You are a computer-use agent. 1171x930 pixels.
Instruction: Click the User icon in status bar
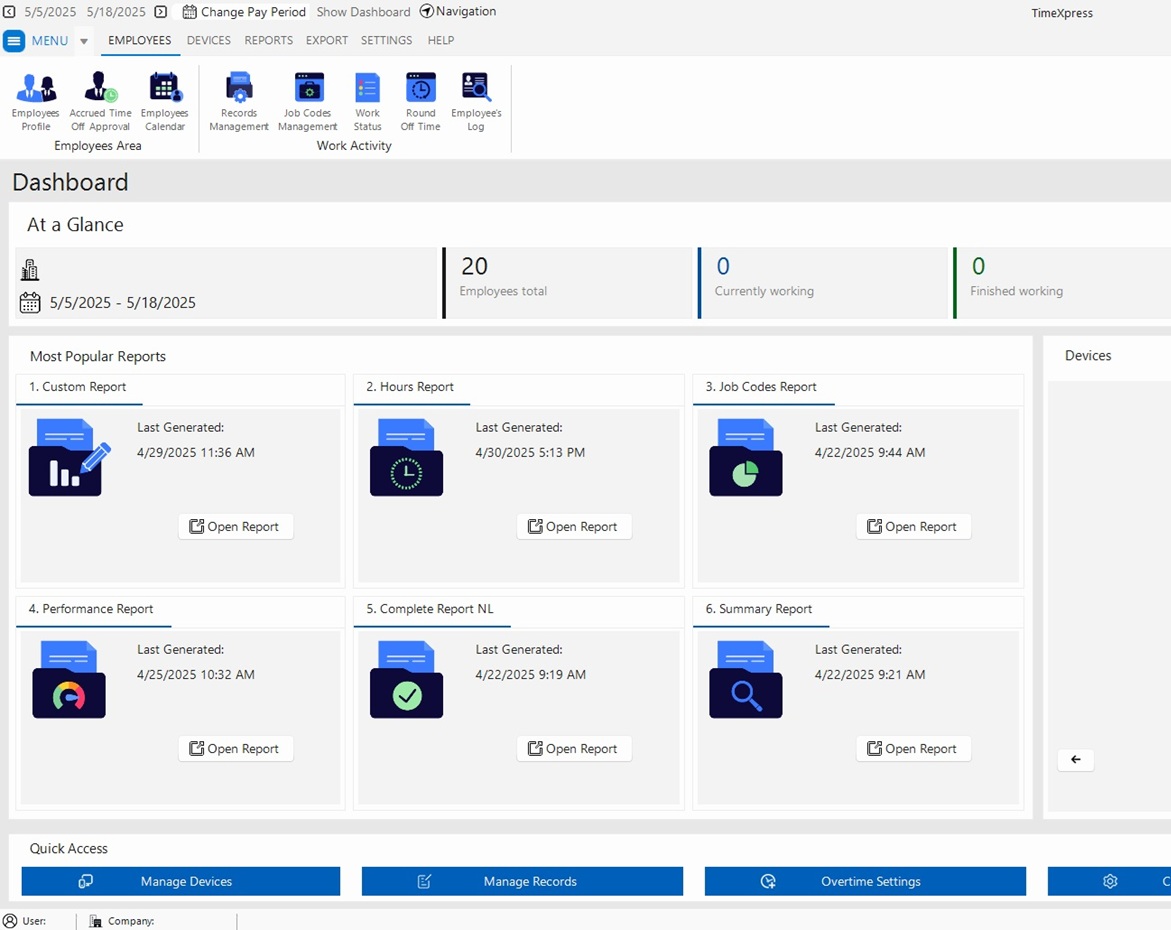[10, 921]
